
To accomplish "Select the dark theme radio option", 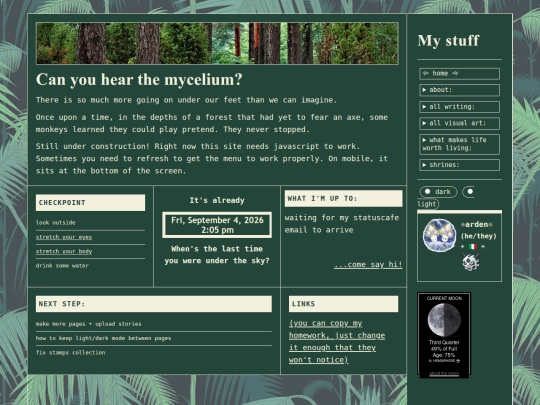I will pos(427,191).
